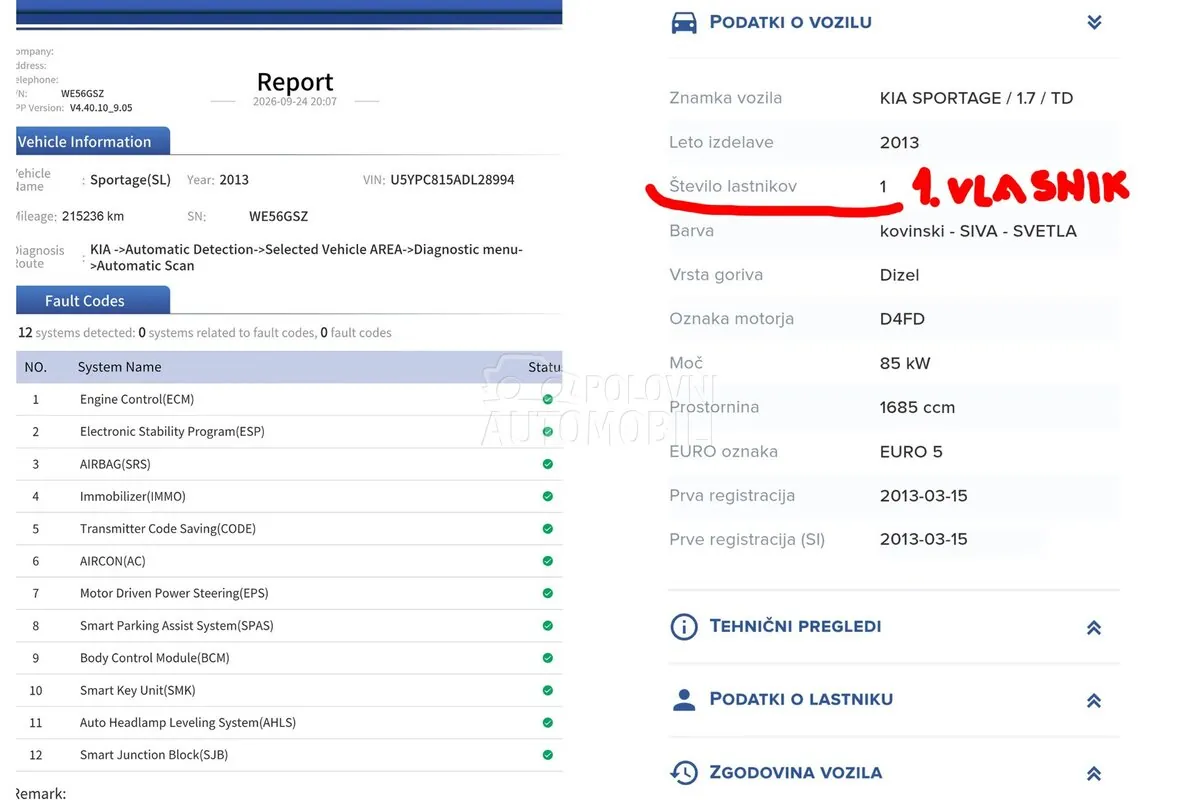Click the System Name column header

tap(119, 367)
